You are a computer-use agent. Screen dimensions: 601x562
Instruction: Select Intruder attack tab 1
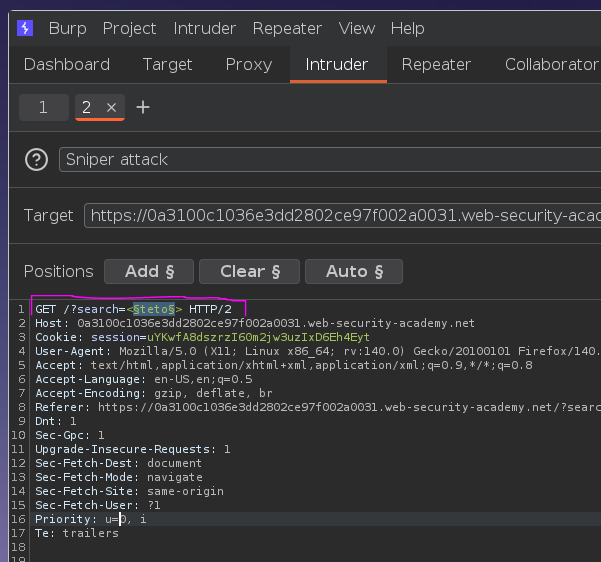click(44, 107)
